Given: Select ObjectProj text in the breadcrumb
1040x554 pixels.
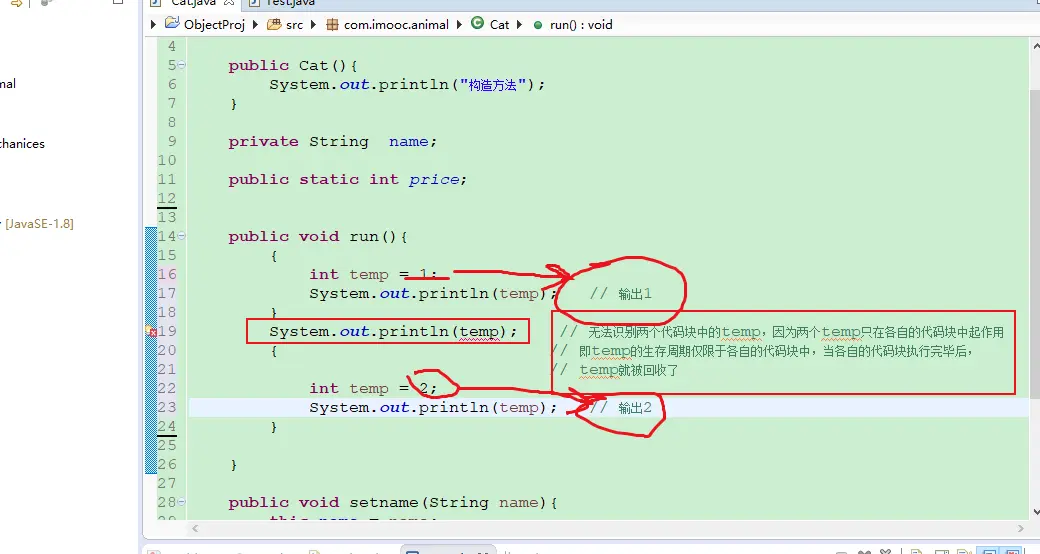Looking at the screenshot, I should 214,24.
